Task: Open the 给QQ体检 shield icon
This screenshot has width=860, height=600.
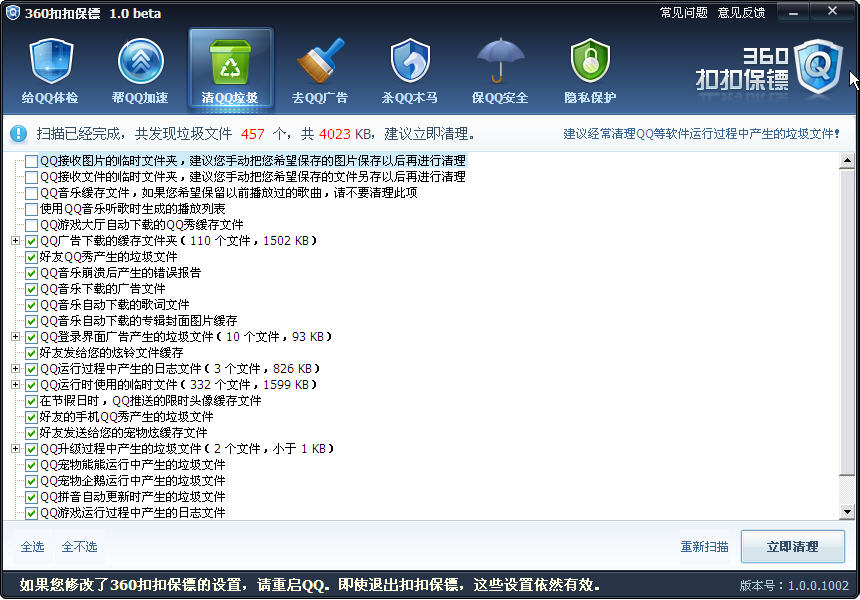Action: [x=51, y=63]
